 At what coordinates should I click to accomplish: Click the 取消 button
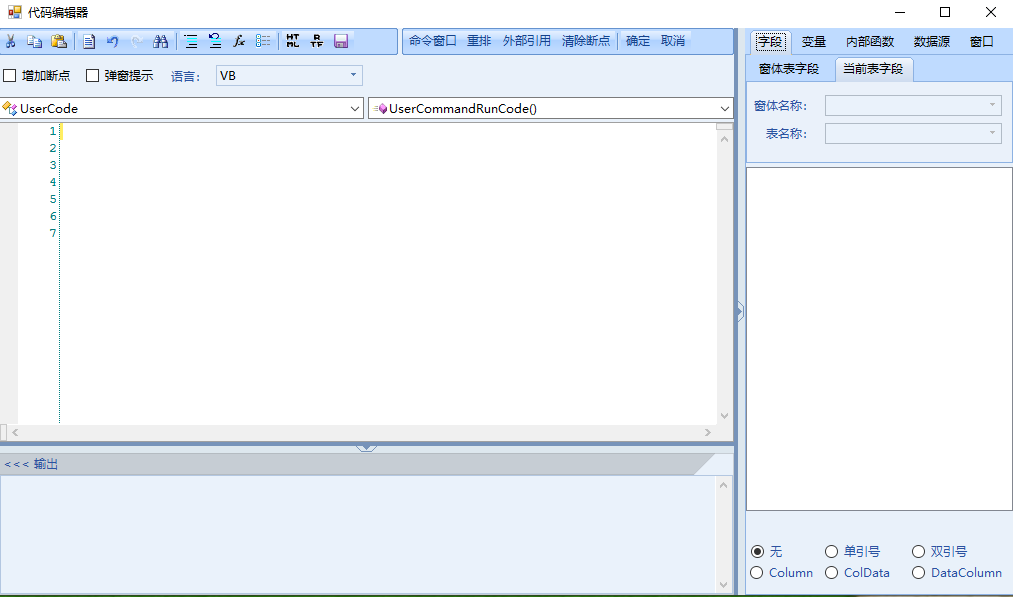673,41
